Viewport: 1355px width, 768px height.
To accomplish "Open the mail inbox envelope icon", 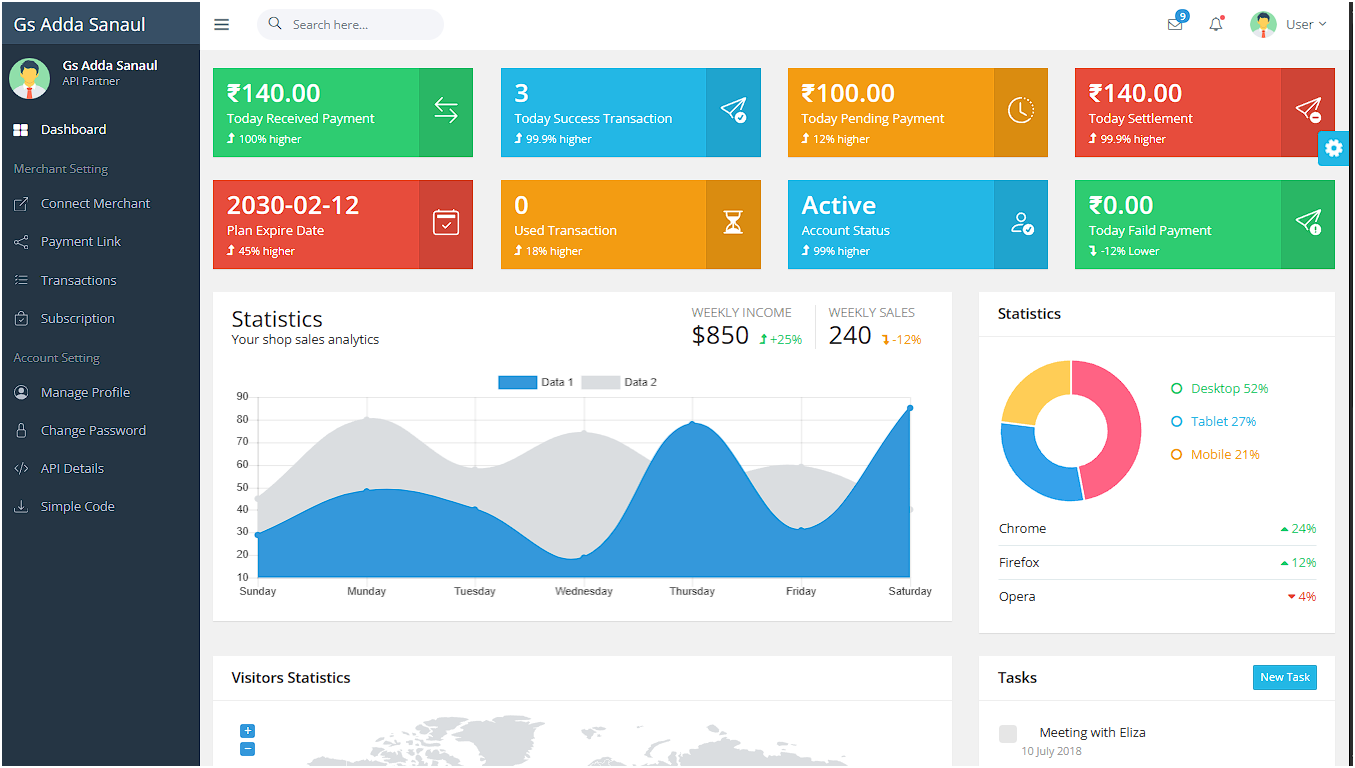I will (1175, 25).
